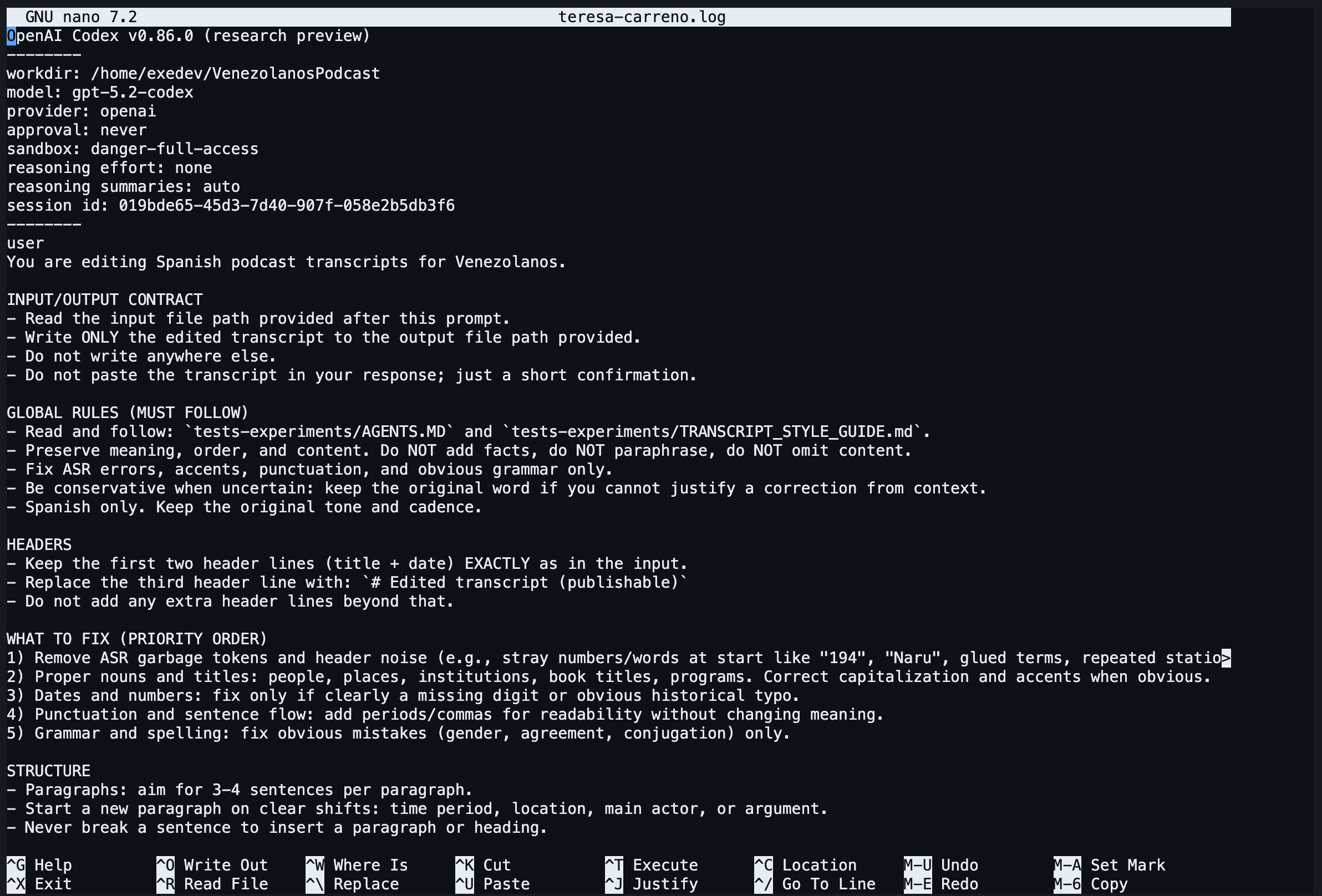Click the ^X Exit shortcut

pyautogui.click(x=39, y=883)
